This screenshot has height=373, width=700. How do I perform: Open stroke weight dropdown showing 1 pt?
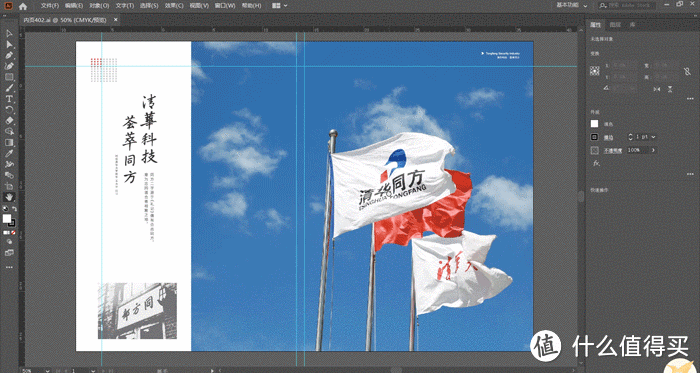[x=653, y=137]
